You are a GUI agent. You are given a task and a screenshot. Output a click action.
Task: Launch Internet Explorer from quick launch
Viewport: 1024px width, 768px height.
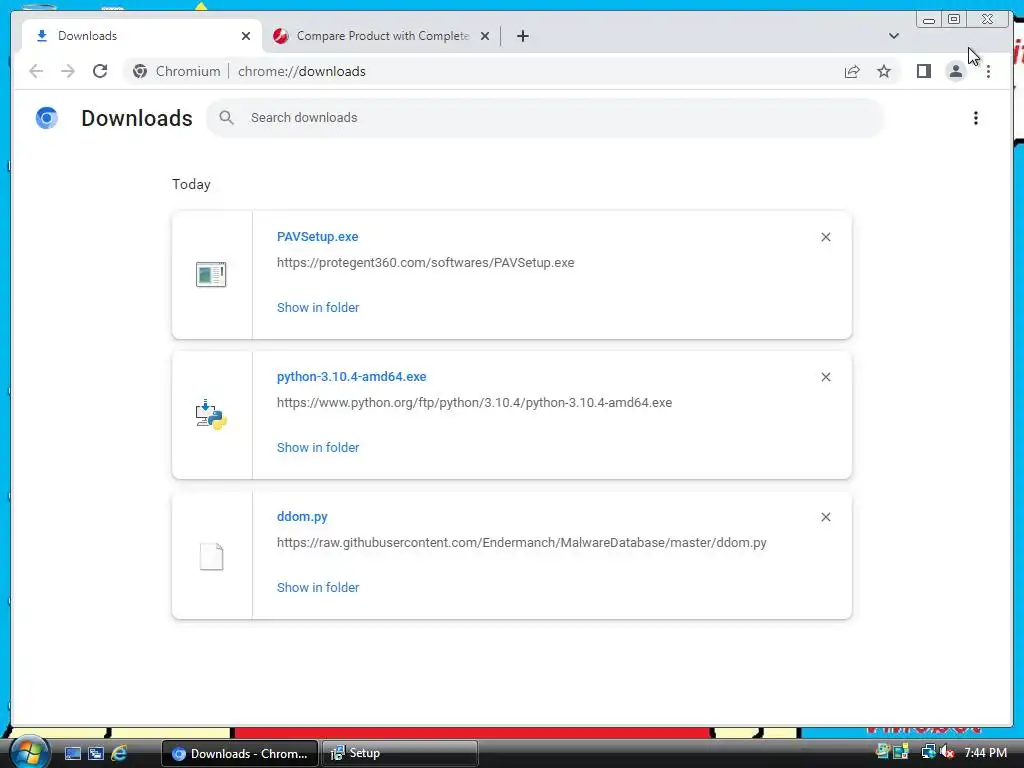coord(119,753)
